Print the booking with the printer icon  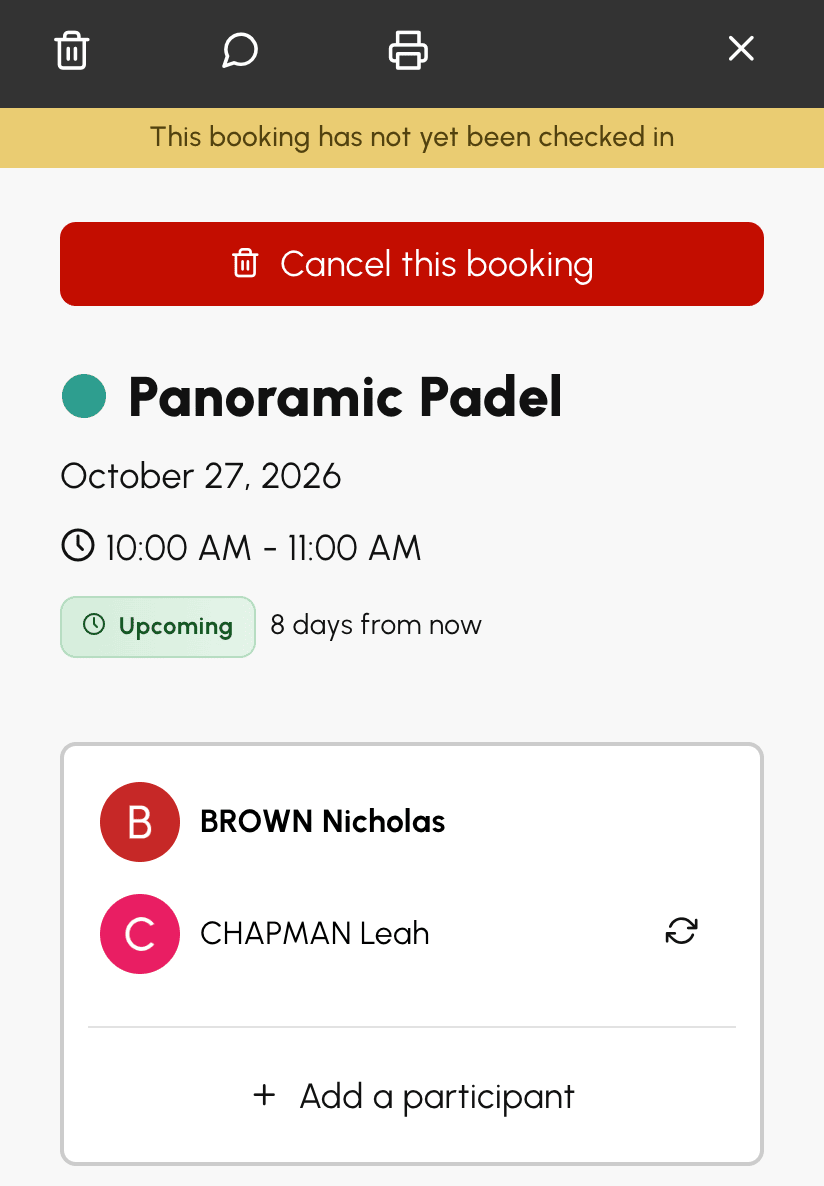coord(408,51)
